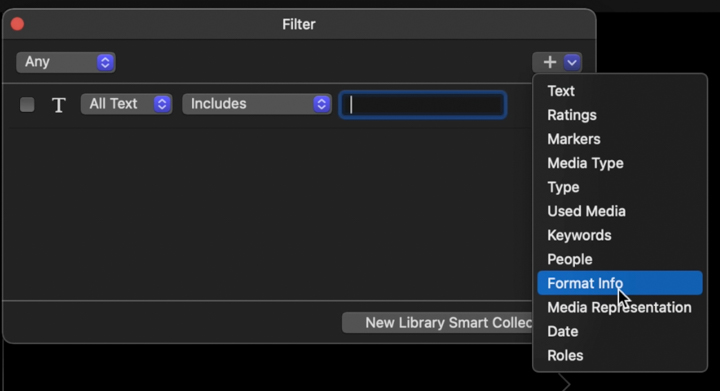Choose Ratings in the rule menu
The height and width of the screenshot is (391, 720).
pos(572,115)
